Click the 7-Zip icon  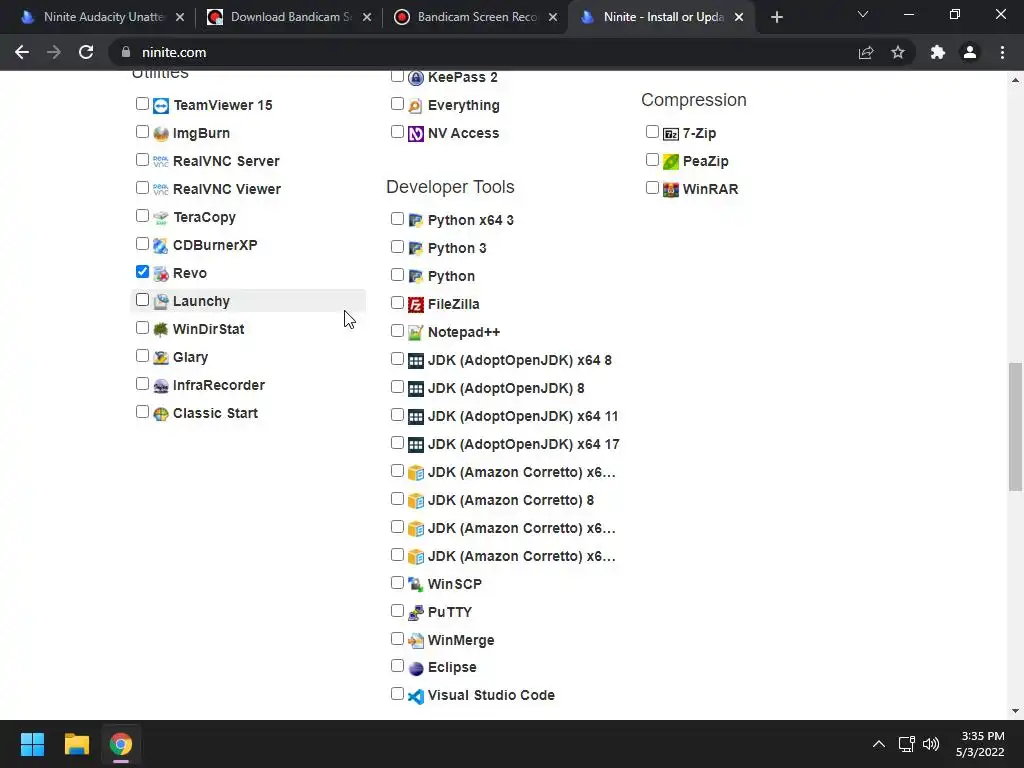[671, 133]
